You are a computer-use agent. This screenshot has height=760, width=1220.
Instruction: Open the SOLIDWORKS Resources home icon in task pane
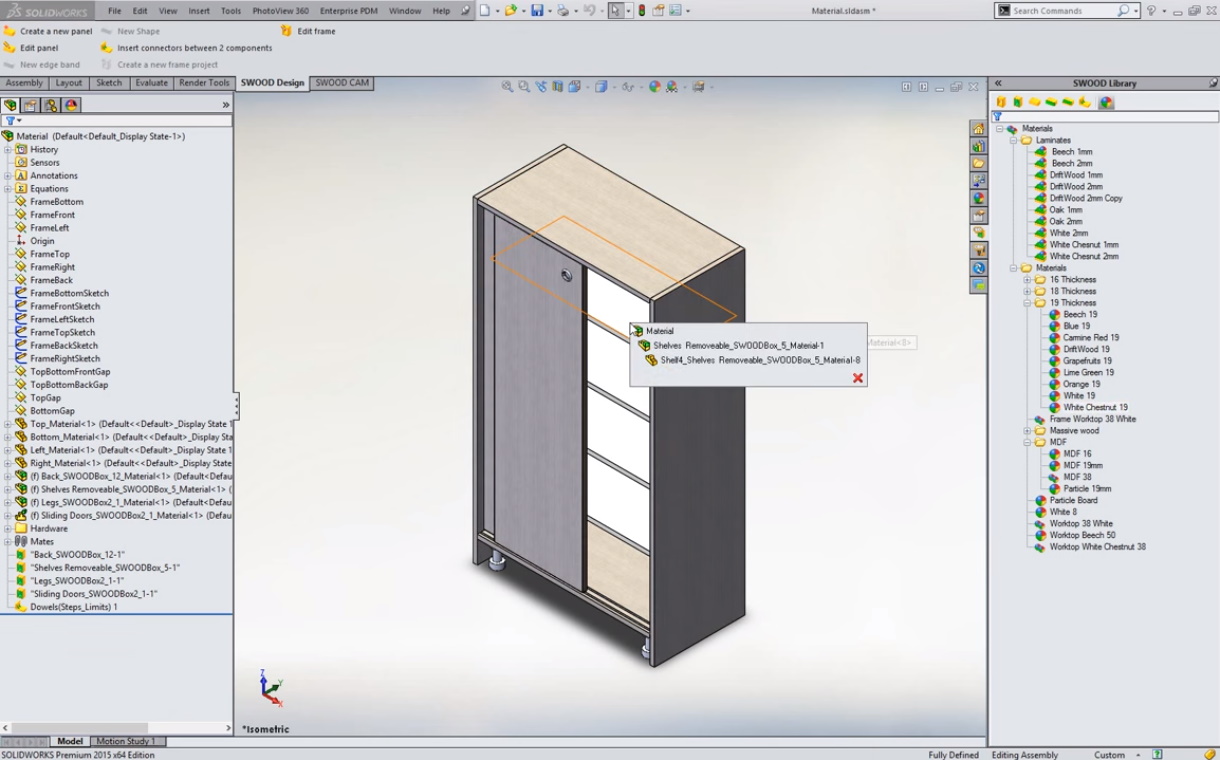[x=978, y=129]
